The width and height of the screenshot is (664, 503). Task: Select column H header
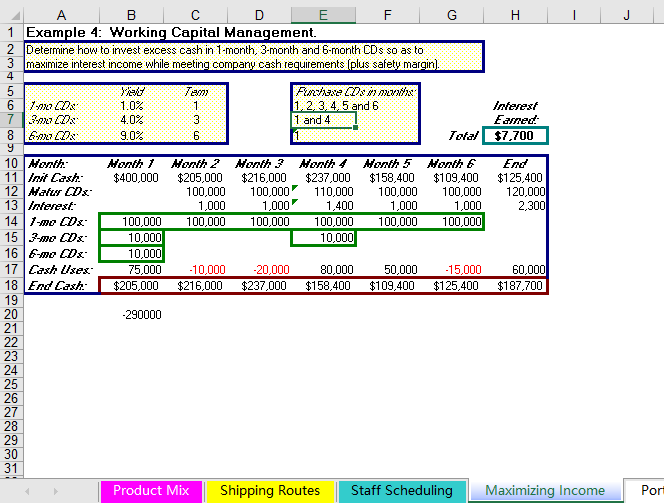(x=515, y=14)
